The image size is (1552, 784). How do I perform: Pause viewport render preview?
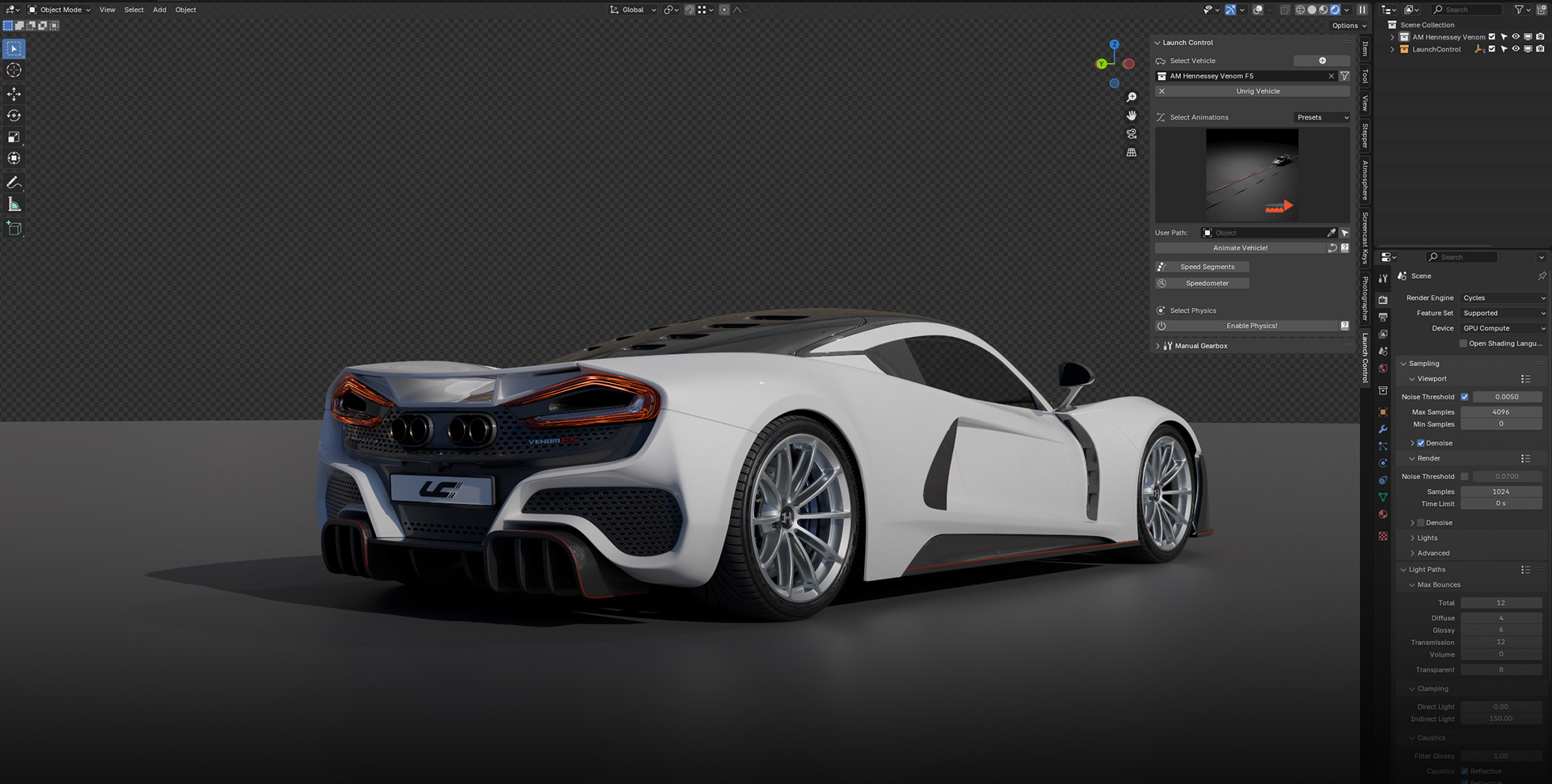pos(1362,10)
